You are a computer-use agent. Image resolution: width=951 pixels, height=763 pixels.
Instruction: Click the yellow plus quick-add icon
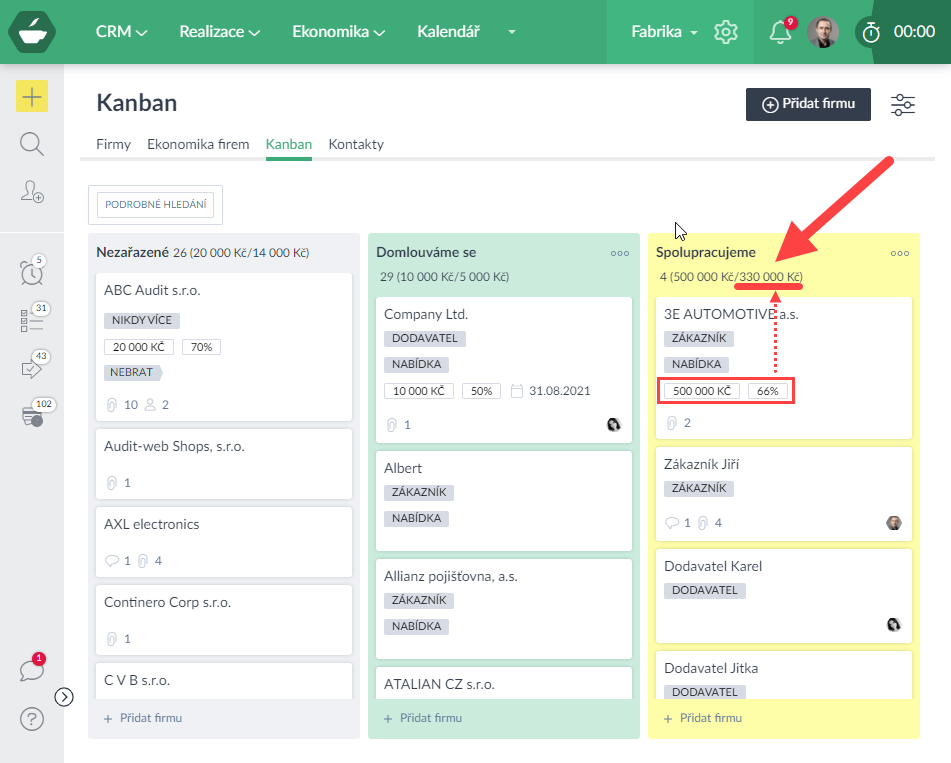click(x=32, y=96)
